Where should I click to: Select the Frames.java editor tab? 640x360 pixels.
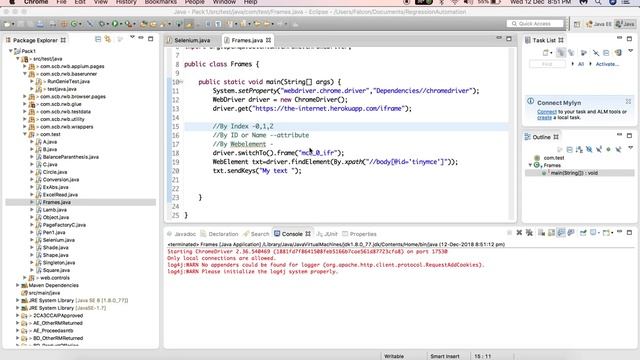pos(247,40)
